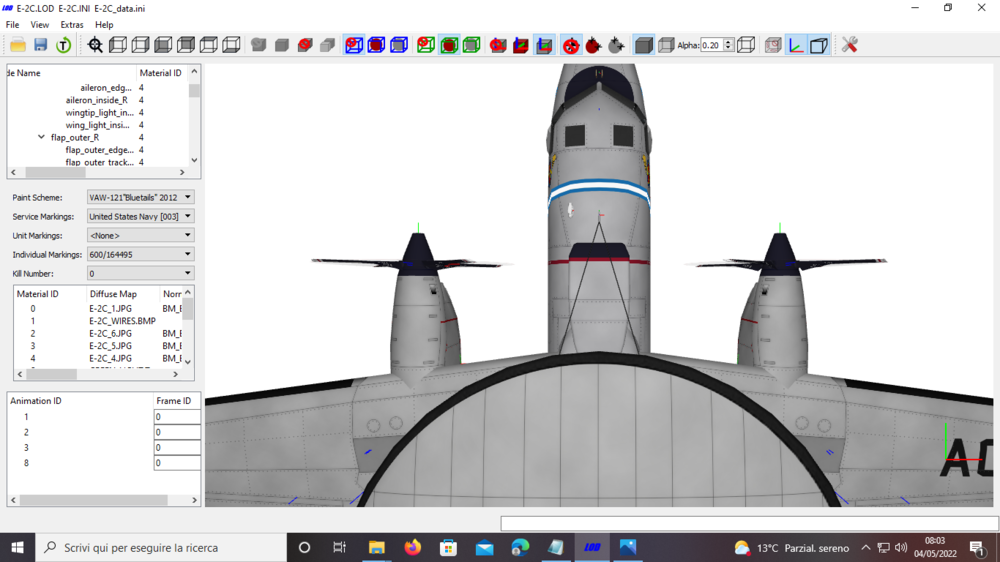
Task: Open Firefox from the taskbar
Action: coord(413,547)
